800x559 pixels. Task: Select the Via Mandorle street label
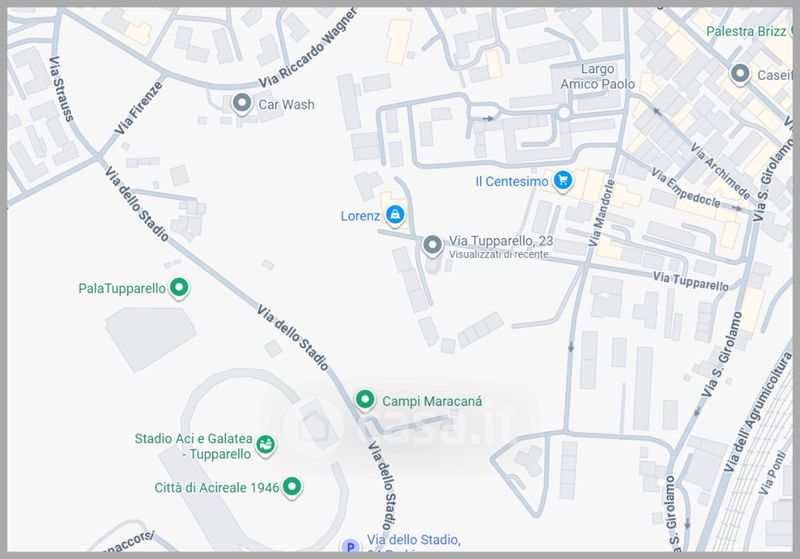[602, 213]
